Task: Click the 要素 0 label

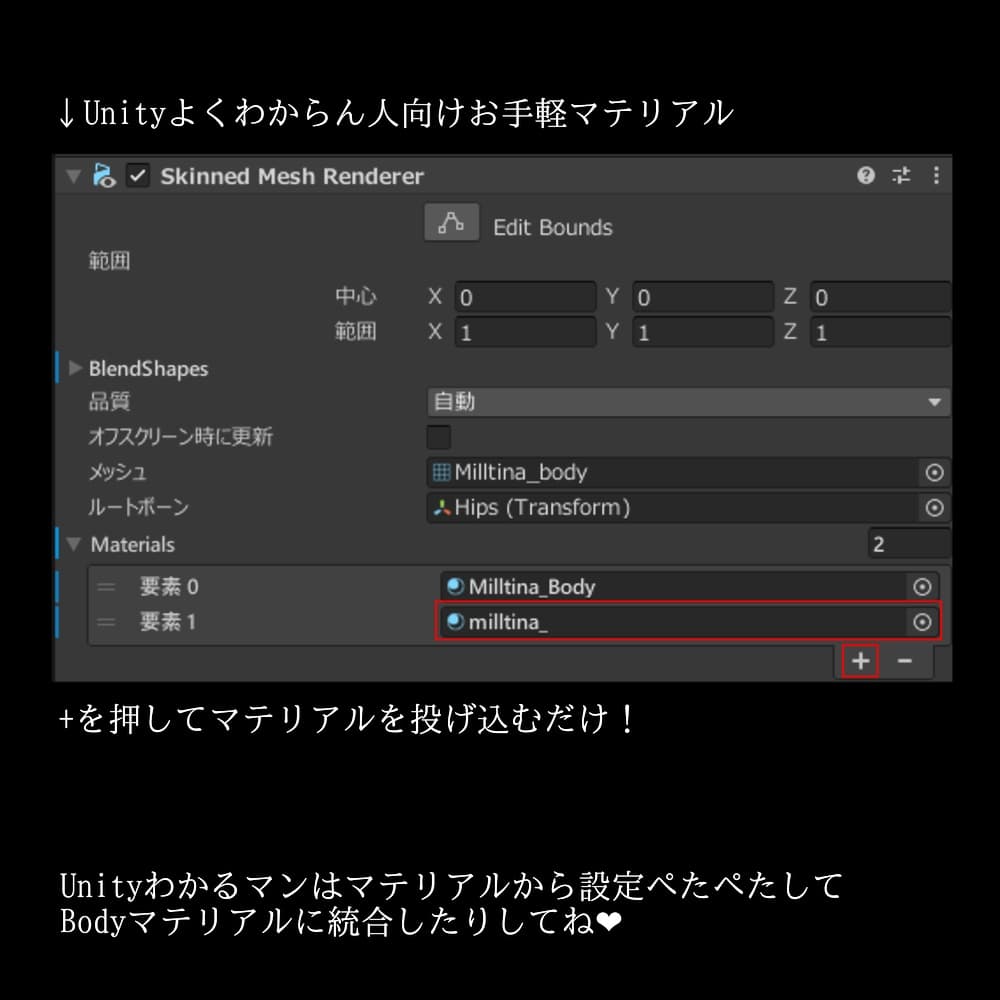Action: [x=169, y=586]
